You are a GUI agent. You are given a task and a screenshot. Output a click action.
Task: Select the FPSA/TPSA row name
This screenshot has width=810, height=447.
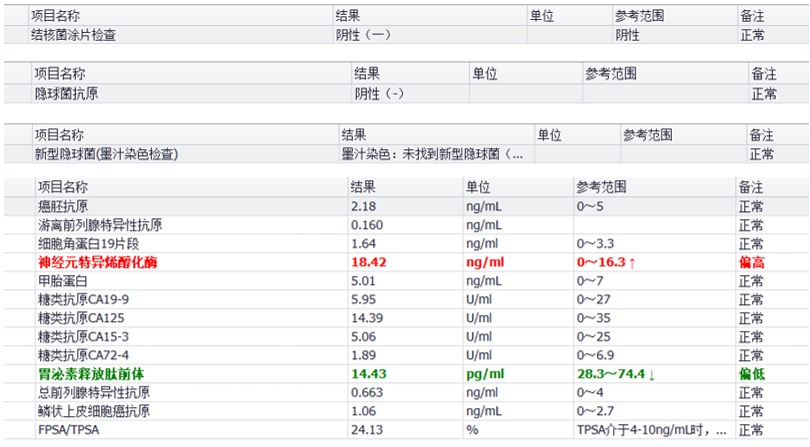[x=68, y=430]
